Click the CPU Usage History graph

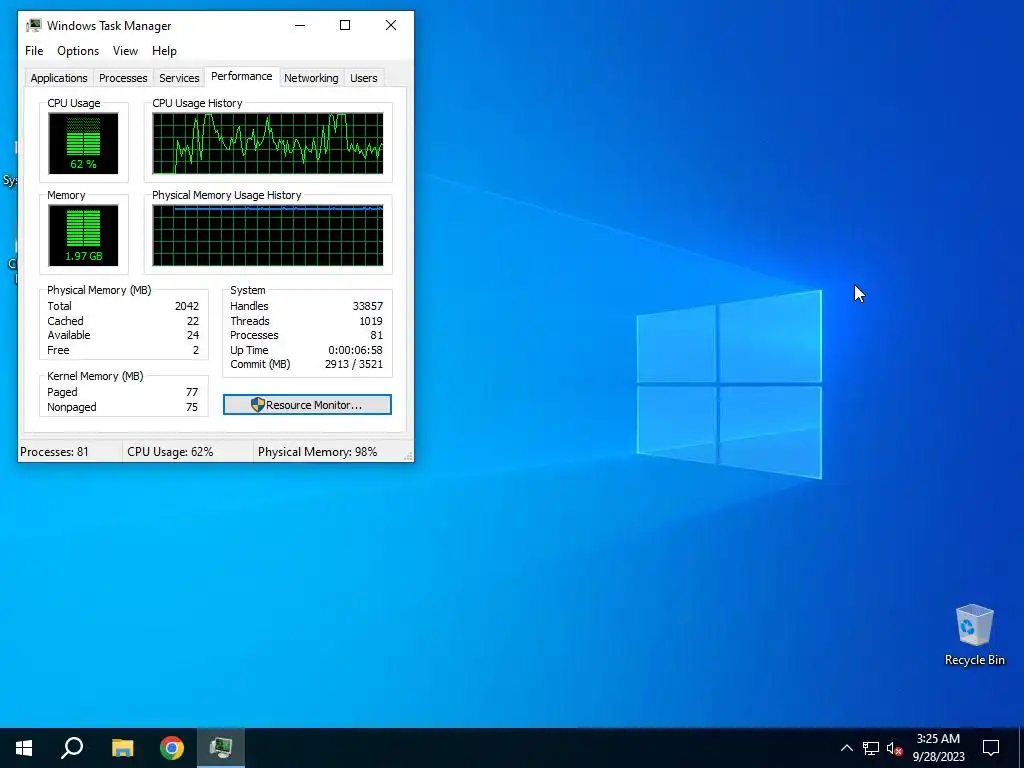pyautogui.click(x=268, y=143)
